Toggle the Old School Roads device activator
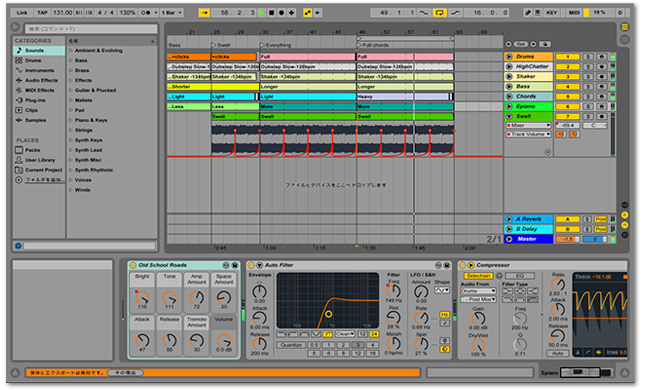The width and height of the screenshot is (645, 390). (133, 265)
